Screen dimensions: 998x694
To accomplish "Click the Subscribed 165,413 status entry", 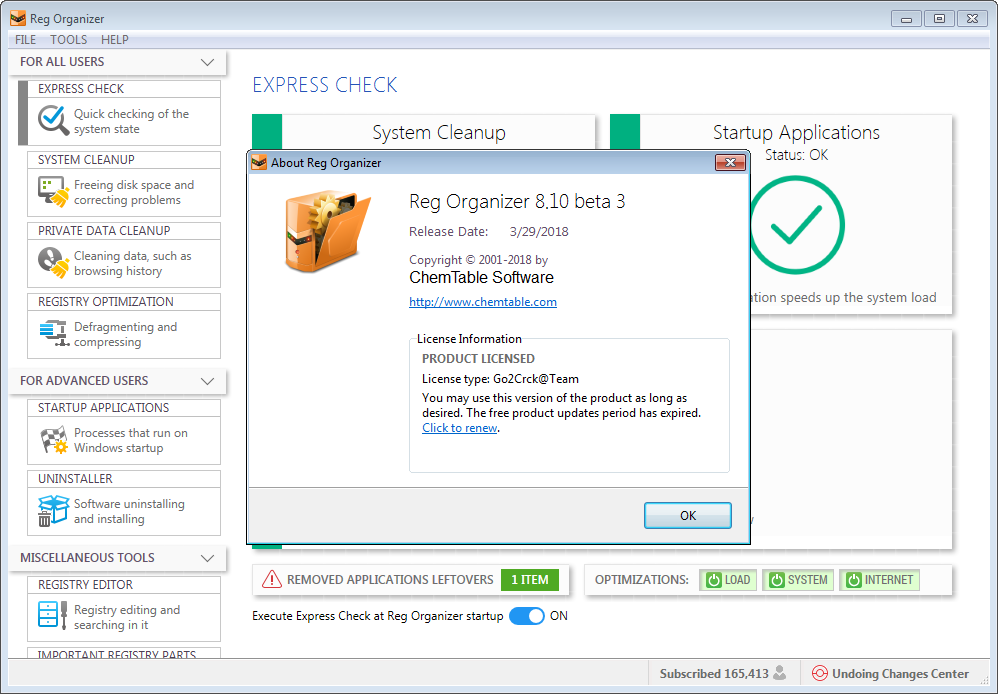I will point(723,674).
